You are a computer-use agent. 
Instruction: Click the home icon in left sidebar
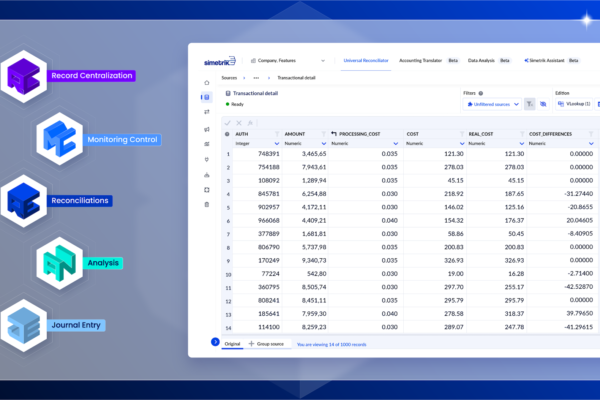pos(206,81)
